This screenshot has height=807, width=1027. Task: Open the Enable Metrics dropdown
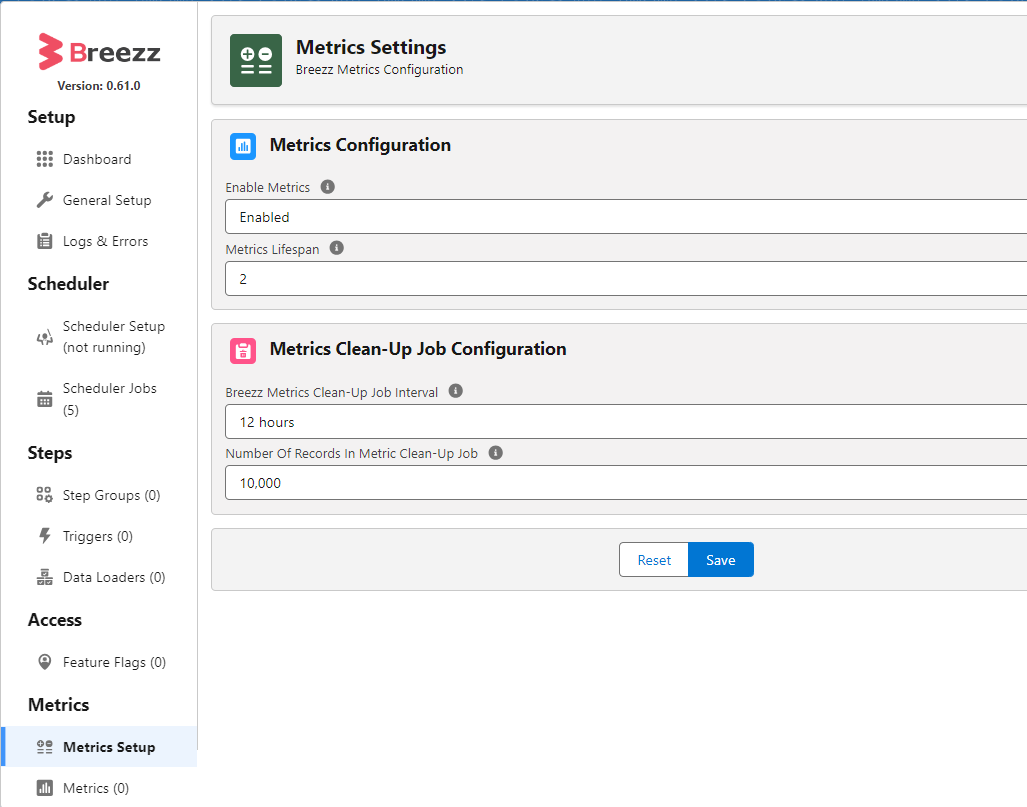620,217
